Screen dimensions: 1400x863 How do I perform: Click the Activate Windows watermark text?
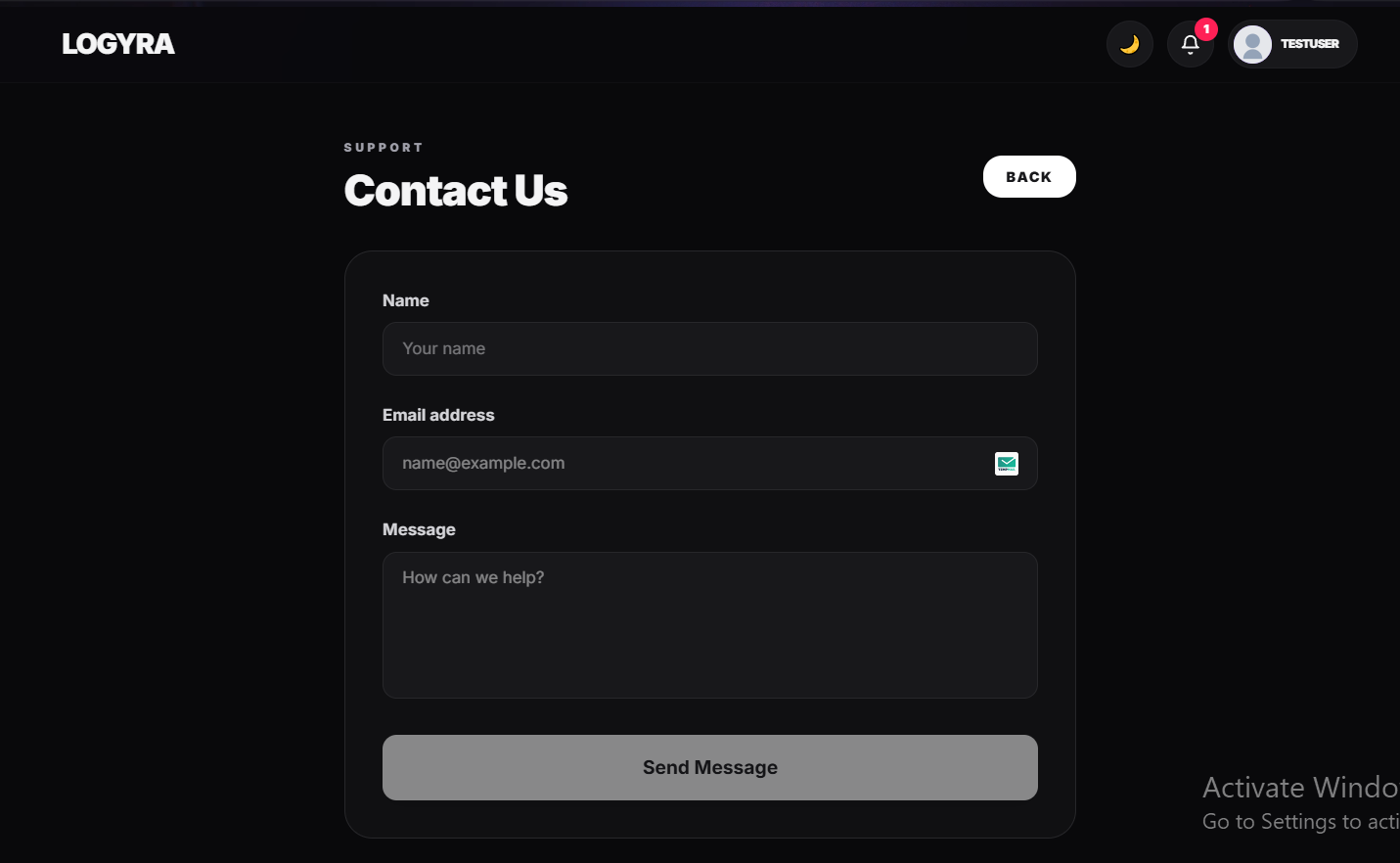1301,788
